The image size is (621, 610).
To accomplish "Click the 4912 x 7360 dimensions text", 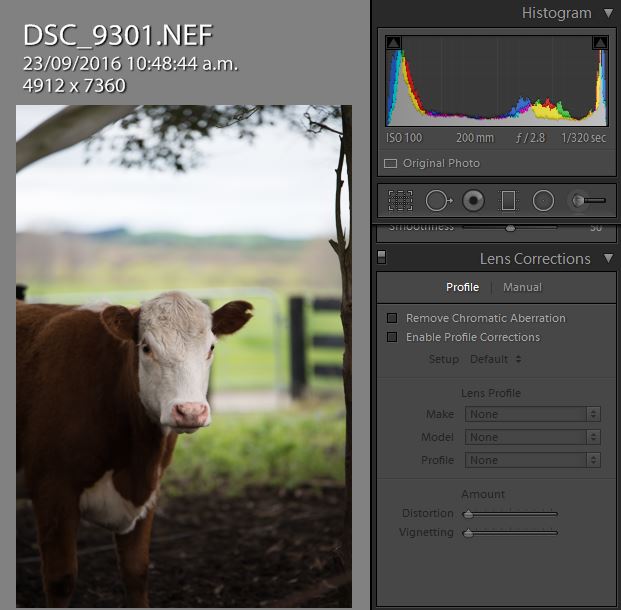I will tap(74, 86).
